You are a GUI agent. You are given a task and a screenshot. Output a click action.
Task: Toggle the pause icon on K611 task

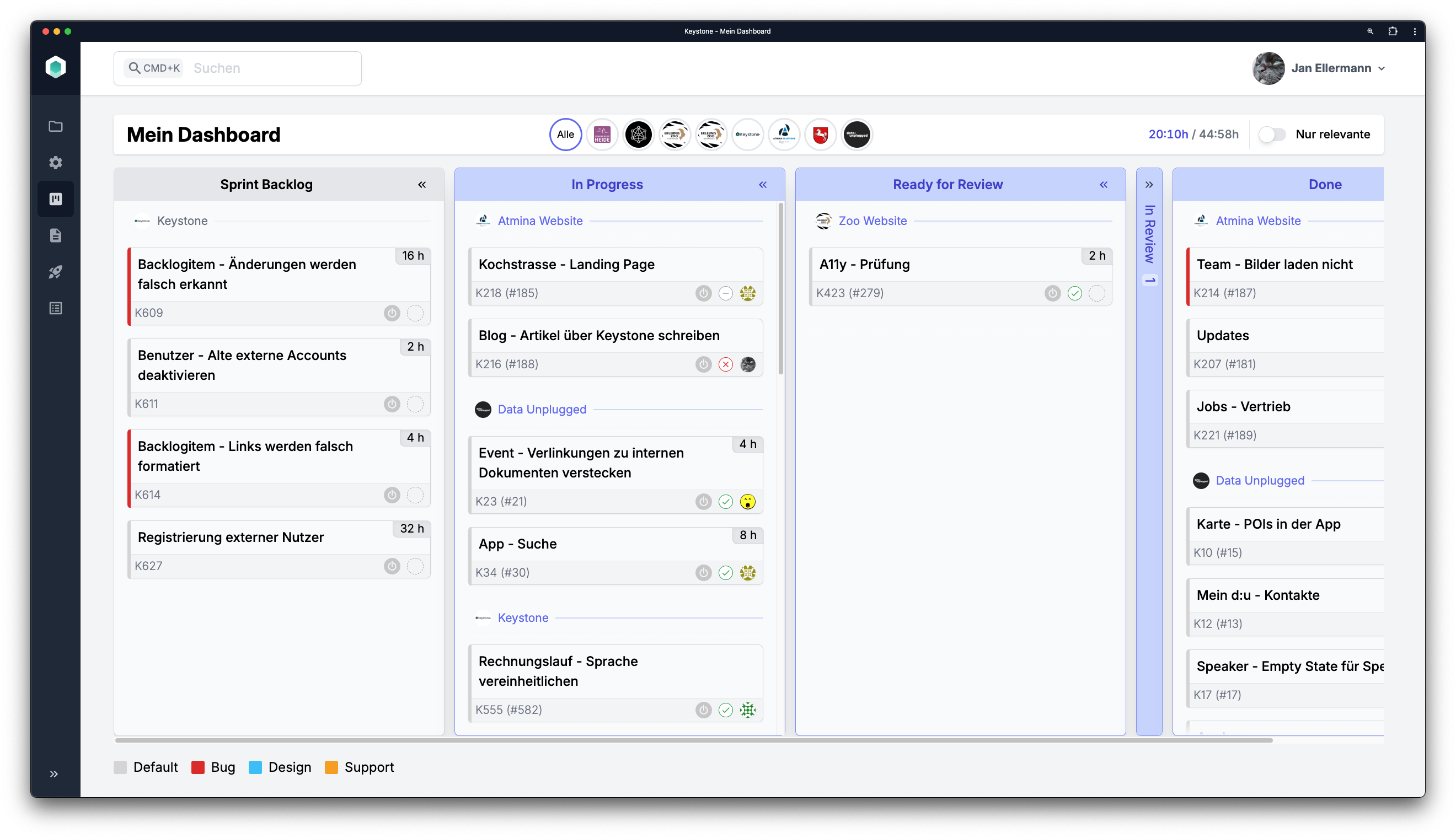pyautogui.click(x=393, y=404)
